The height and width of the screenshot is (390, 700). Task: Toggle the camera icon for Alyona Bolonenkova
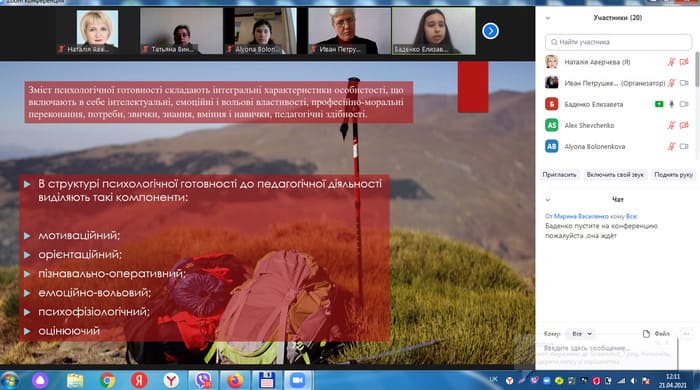[x=684, y=146]
